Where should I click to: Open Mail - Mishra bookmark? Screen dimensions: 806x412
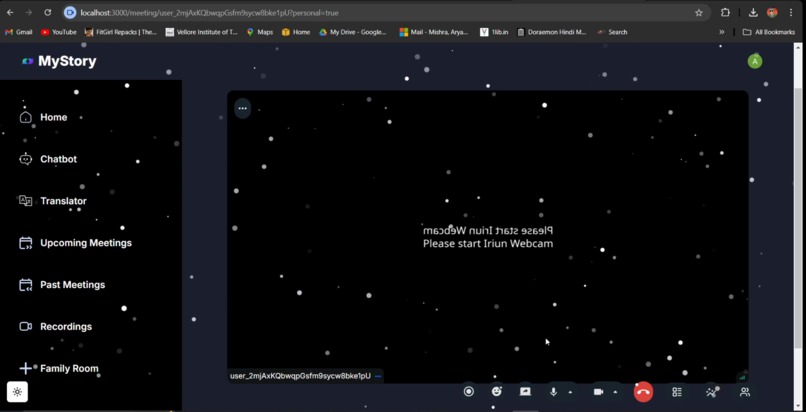pyautogui.click(x=434, y=32)
